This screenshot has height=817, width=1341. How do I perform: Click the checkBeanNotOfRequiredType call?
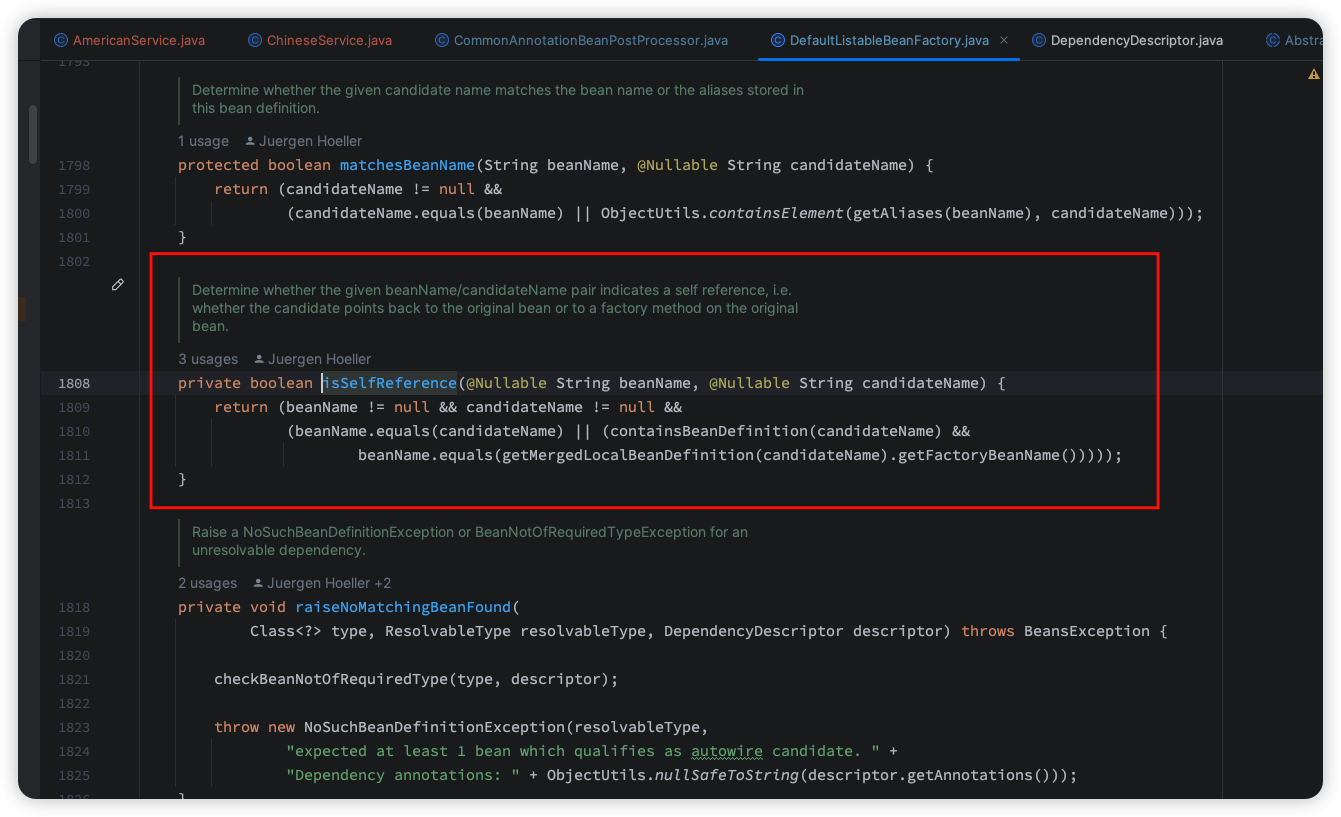point(331,679)
